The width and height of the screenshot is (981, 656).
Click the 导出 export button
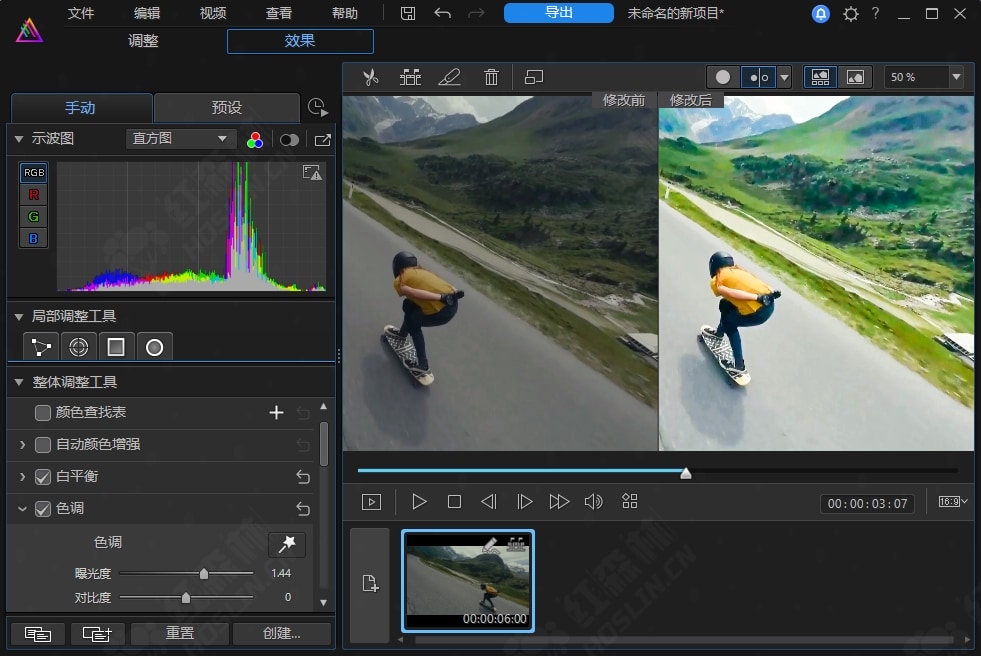pos(558,13)
